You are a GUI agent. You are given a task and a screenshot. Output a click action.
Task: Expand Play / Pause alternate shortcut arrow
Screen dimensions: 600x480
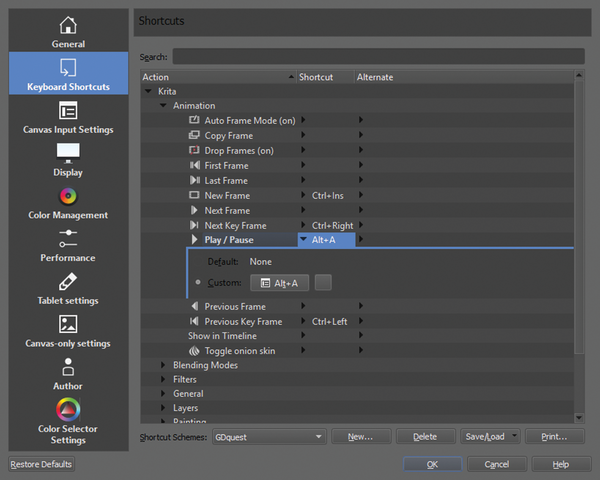(x=360, y=239)
